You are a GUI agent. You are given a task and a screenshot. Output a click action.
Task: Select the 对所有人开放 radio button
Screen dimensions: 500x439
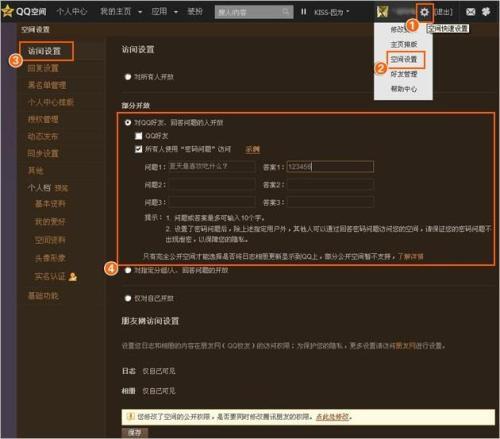(x=128, y=77)
